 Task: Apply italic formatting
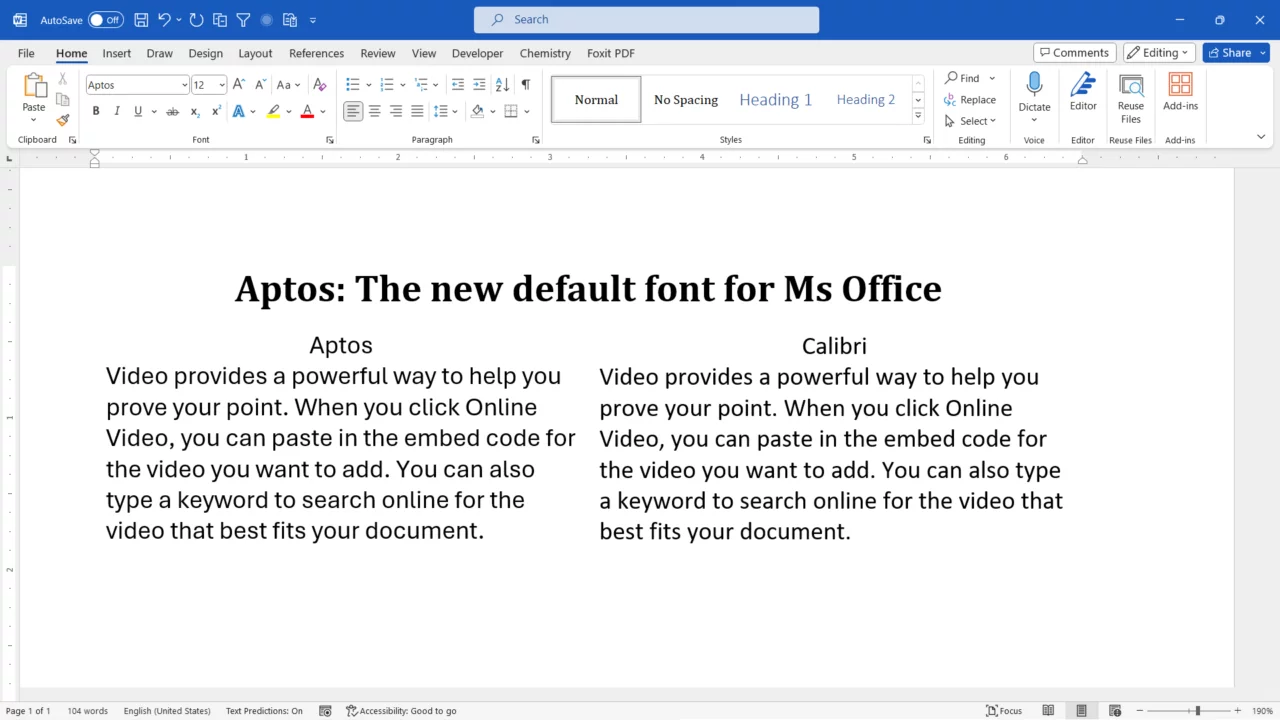pyautogui.click(x=117, y=111)
